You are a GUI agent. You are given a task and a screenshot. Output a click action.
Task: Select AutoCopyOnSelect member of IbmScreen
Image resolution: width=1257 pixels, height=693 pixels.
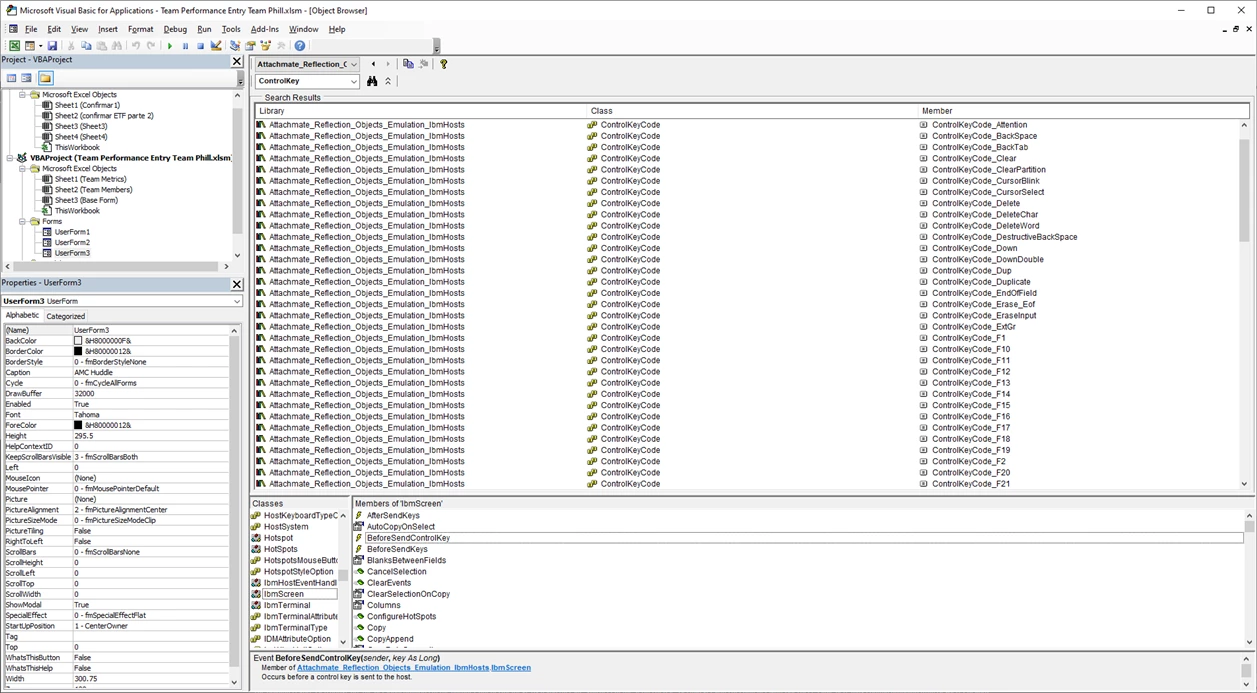click(400, 527)
